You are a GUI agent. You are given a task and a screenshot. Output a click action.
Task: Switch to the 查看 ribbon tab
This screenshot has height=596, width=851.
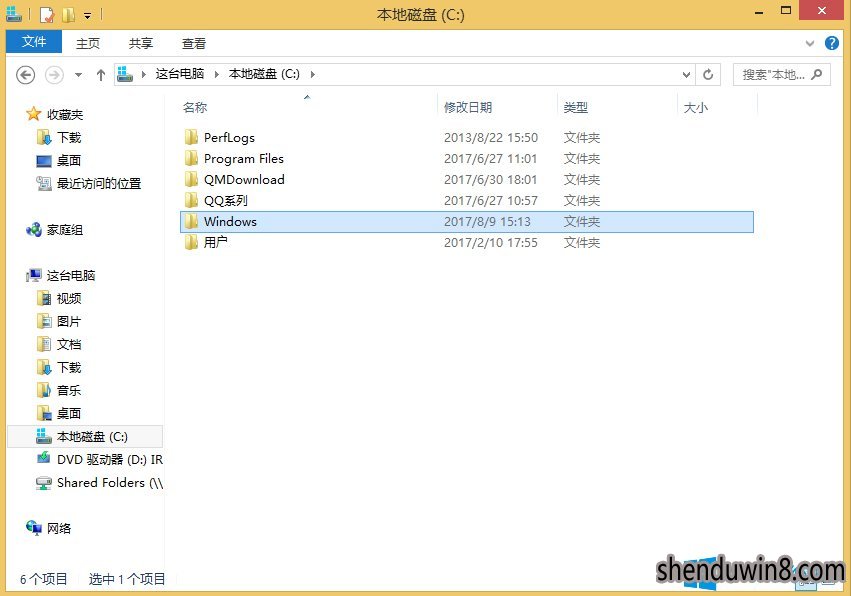[x=194, y=43]
